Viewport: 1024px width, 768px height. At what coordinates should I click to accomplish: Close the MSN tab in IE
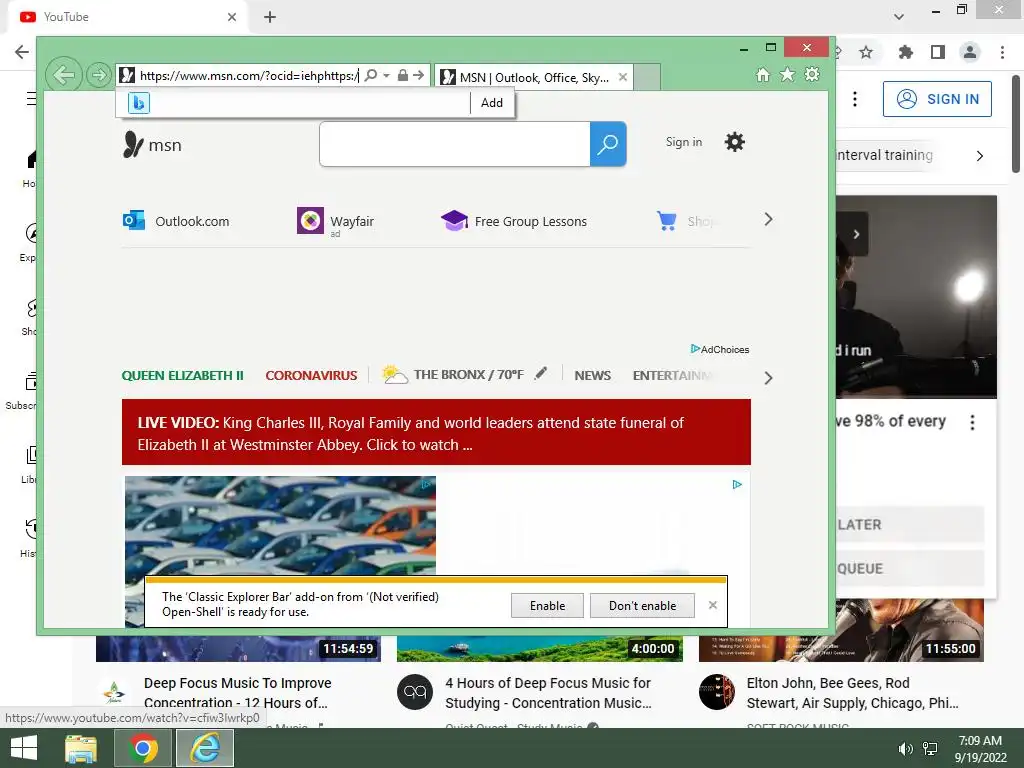[623, 77]
